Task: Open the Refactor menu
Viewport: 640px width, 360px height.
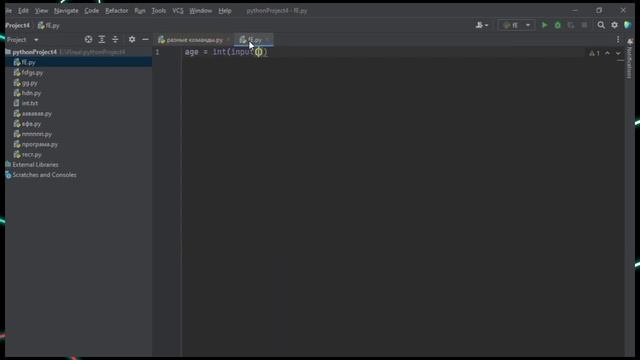Action: click(116, 11)
